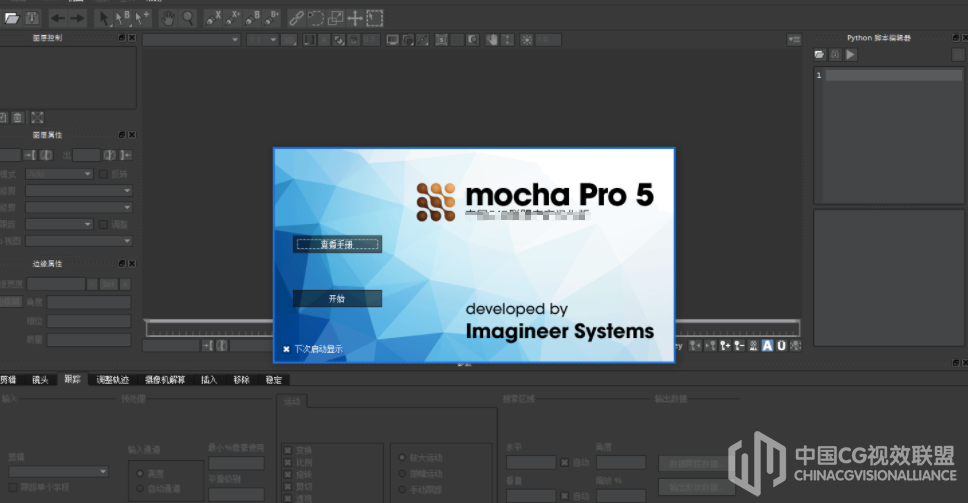Undock the 图层控制 panel float icon

click(122, 38)
